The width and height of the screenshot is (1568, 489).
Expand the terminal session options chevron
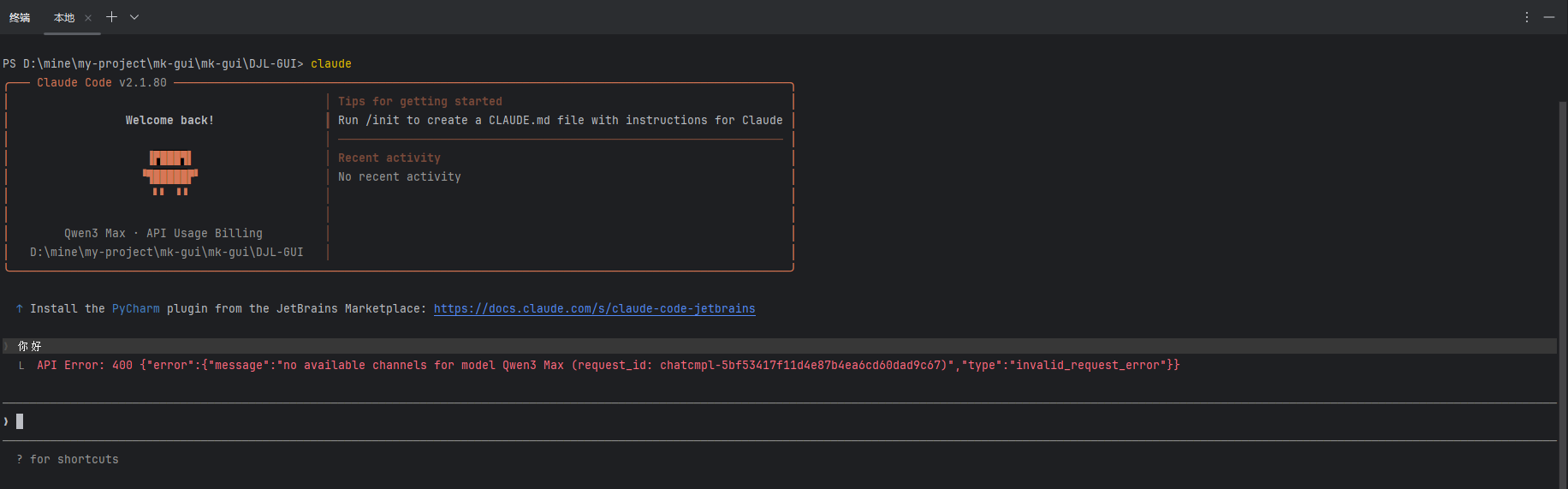[x=134, y=17]
